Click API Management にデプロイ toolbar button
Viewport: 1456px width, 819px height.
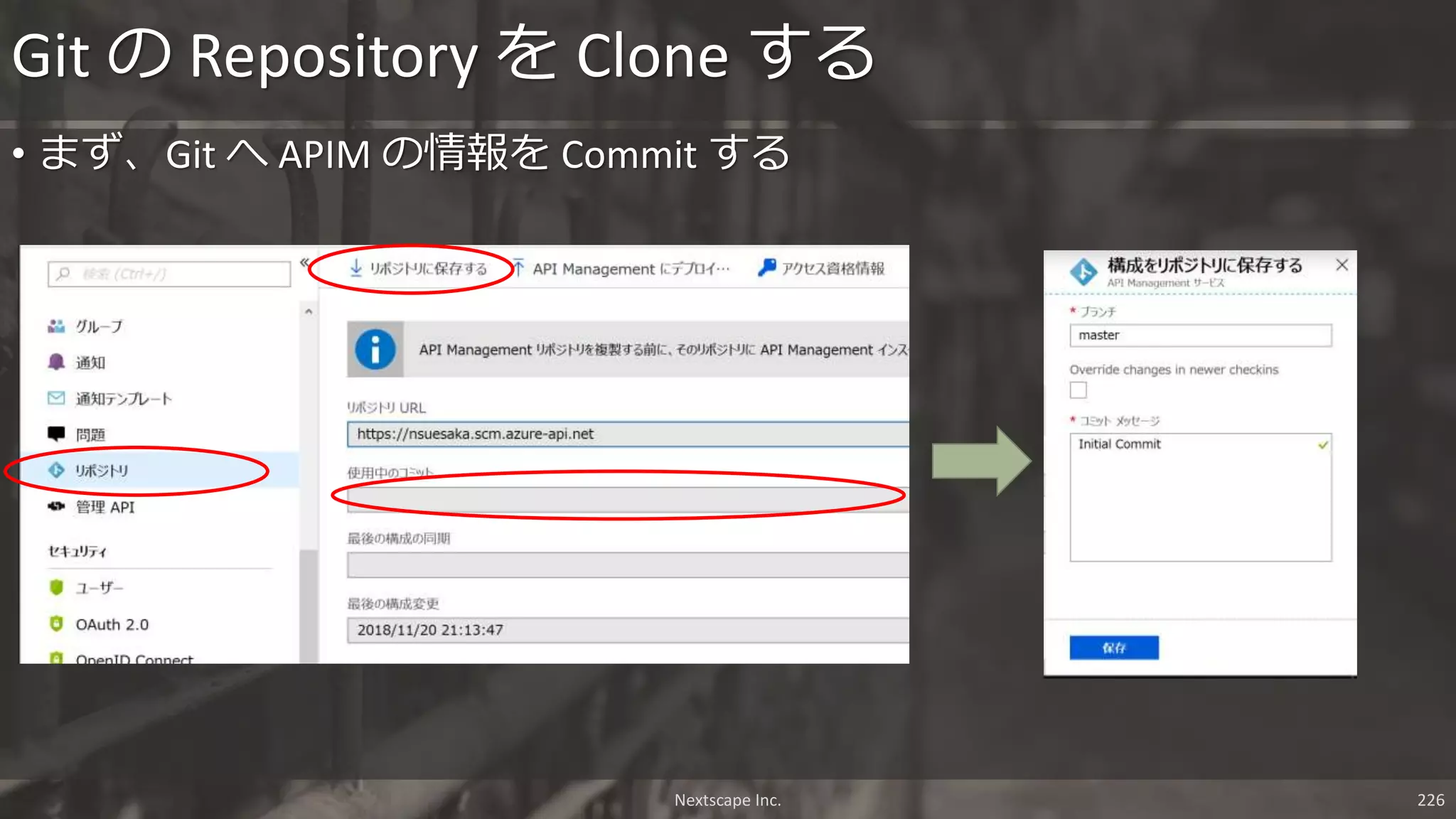click(x=621, y=269)
